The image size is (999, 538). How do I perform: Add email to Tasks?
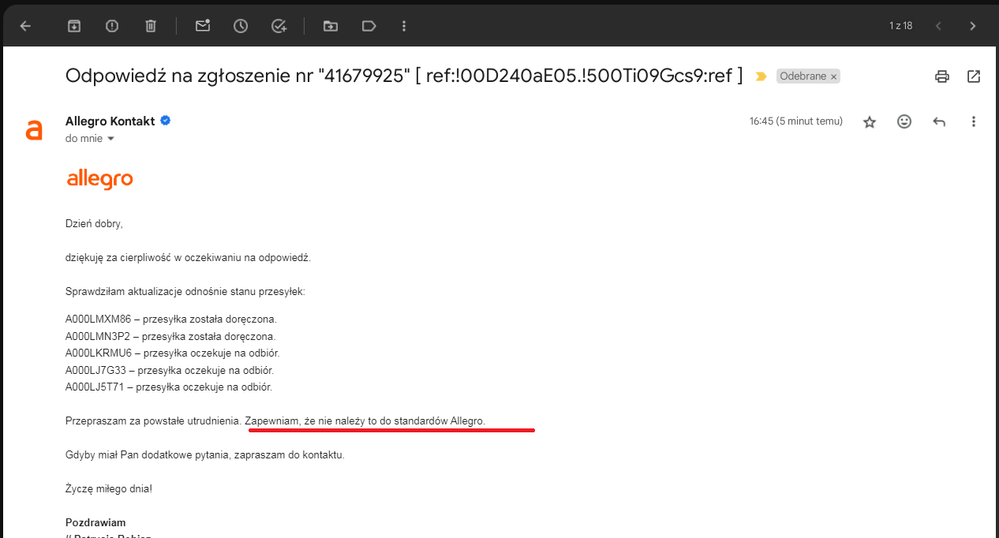tap(278, 26)
